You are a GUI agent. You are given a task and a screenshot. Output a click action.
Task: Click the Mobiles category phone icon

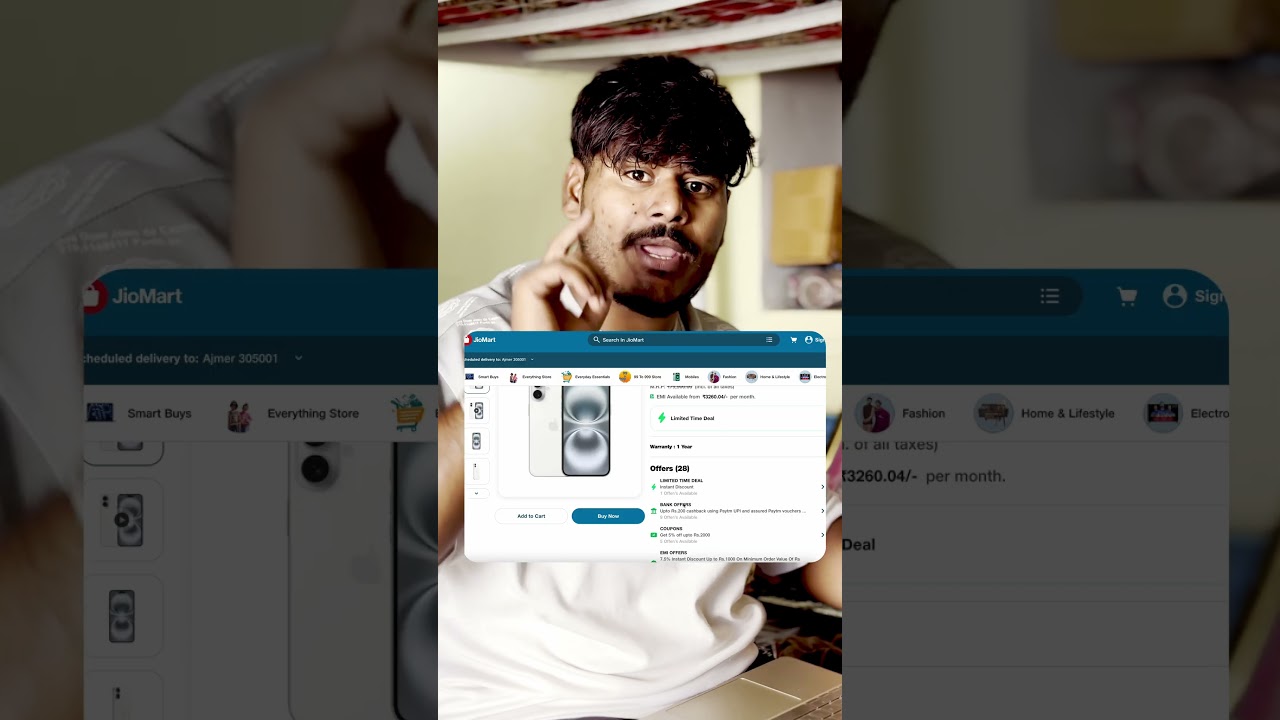tap(676, 377)
